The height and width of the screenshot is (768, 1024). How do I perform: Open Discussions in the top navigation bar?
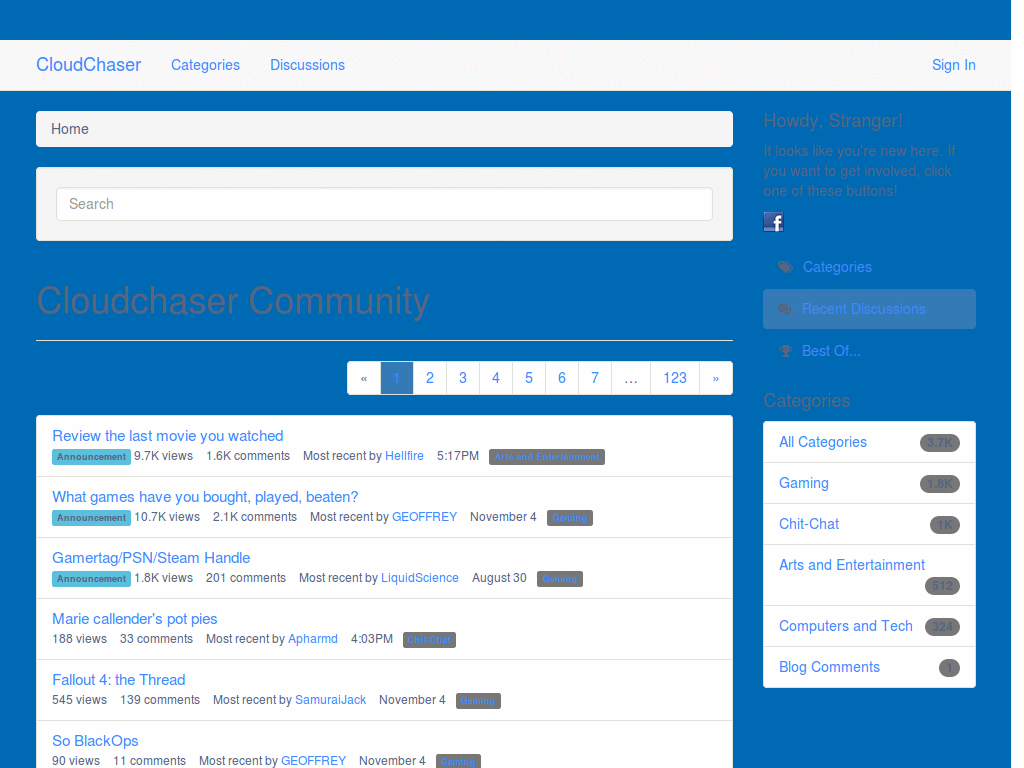(x=308, y=65)
